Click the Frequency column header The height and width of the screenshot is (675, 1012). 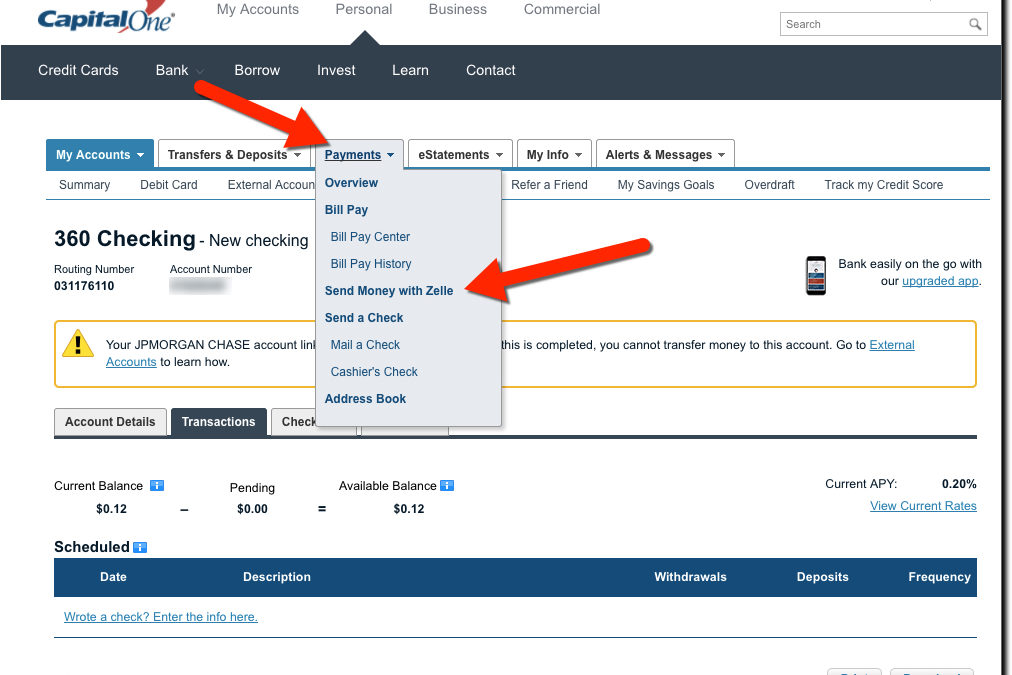click(939, 577)
